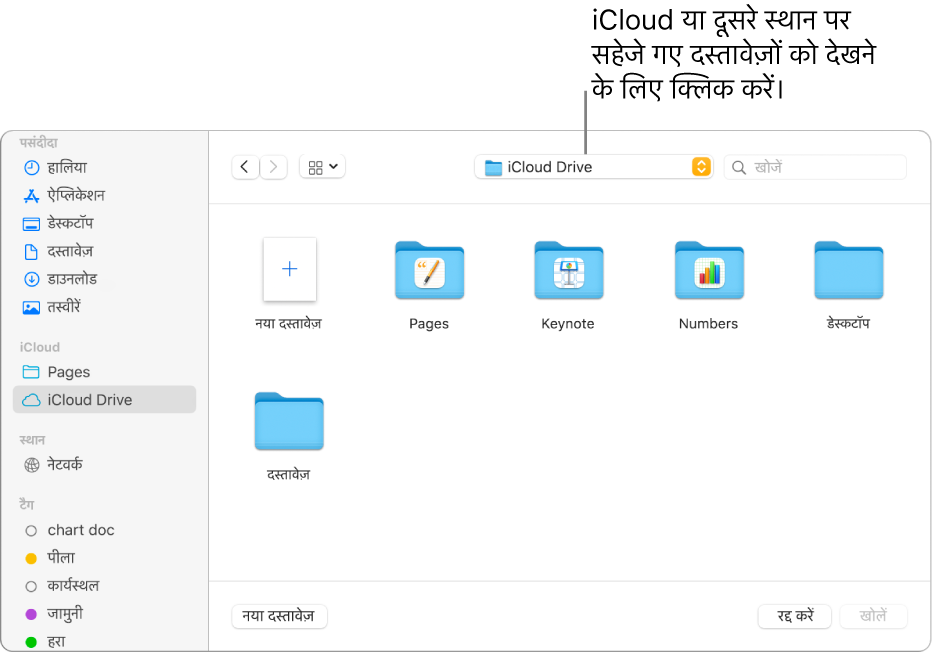Click the download arrow icon
The image size is (934, 652).
(x=31, y=279)
